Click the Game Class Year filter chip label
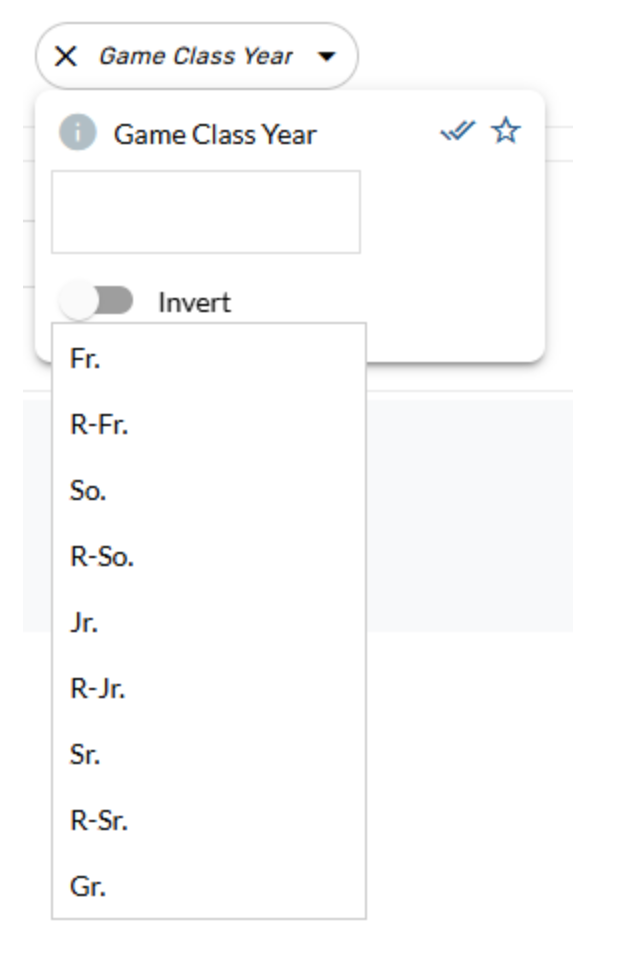This screenshot has width=619, height=966. click(196, 56)
